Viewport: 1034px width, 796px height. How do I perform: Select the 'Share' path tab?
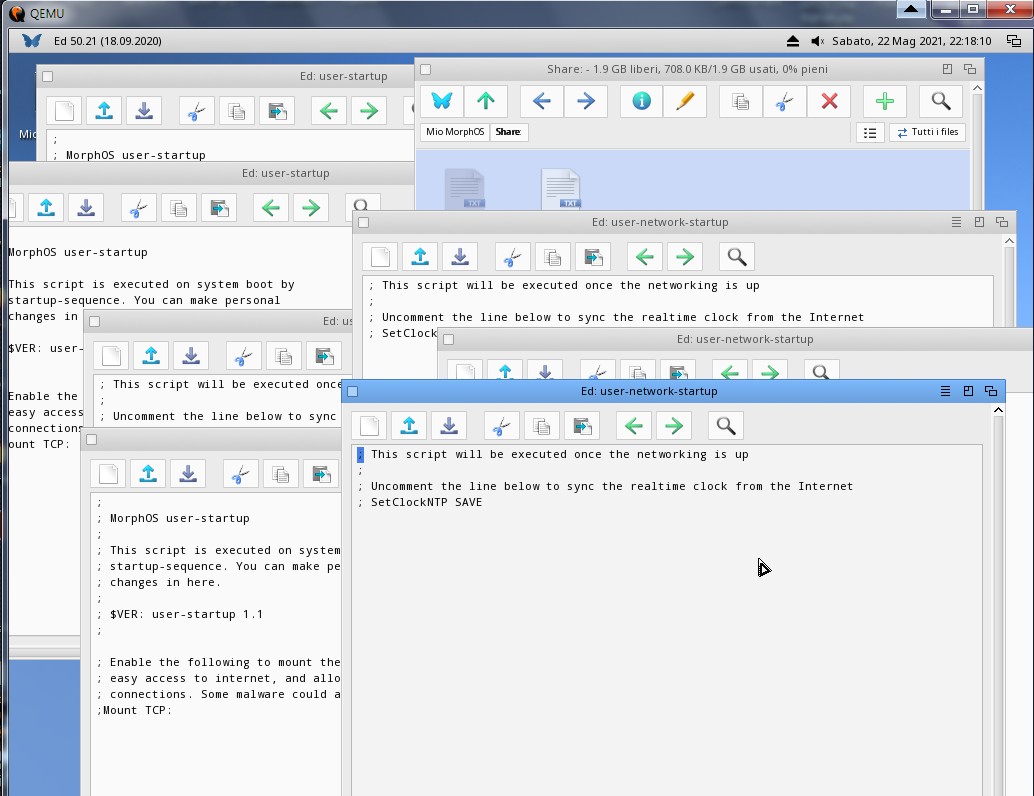click(508, 132)
